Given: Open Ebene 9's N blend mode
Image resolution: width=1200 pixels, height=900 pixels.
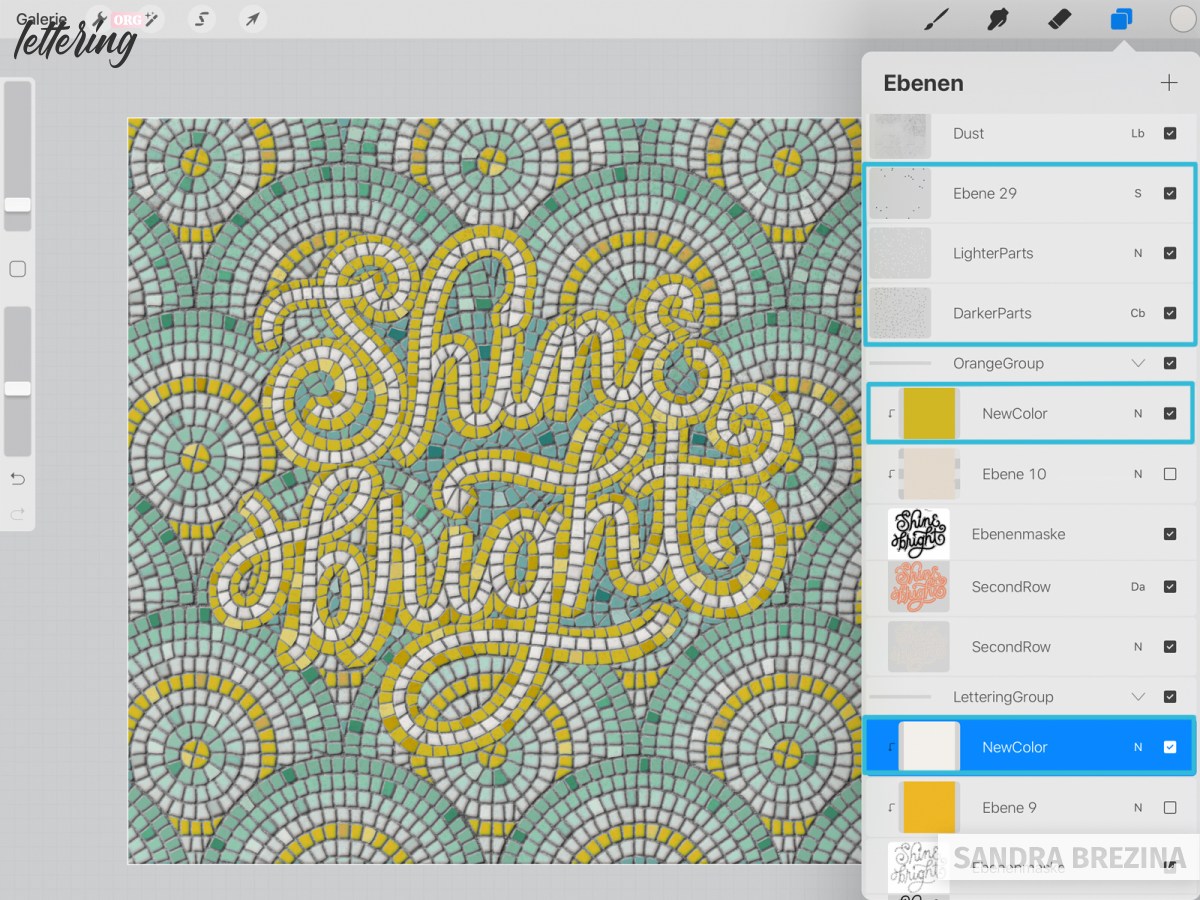Looking at the screenshot, I should [x=1138, y=808].
